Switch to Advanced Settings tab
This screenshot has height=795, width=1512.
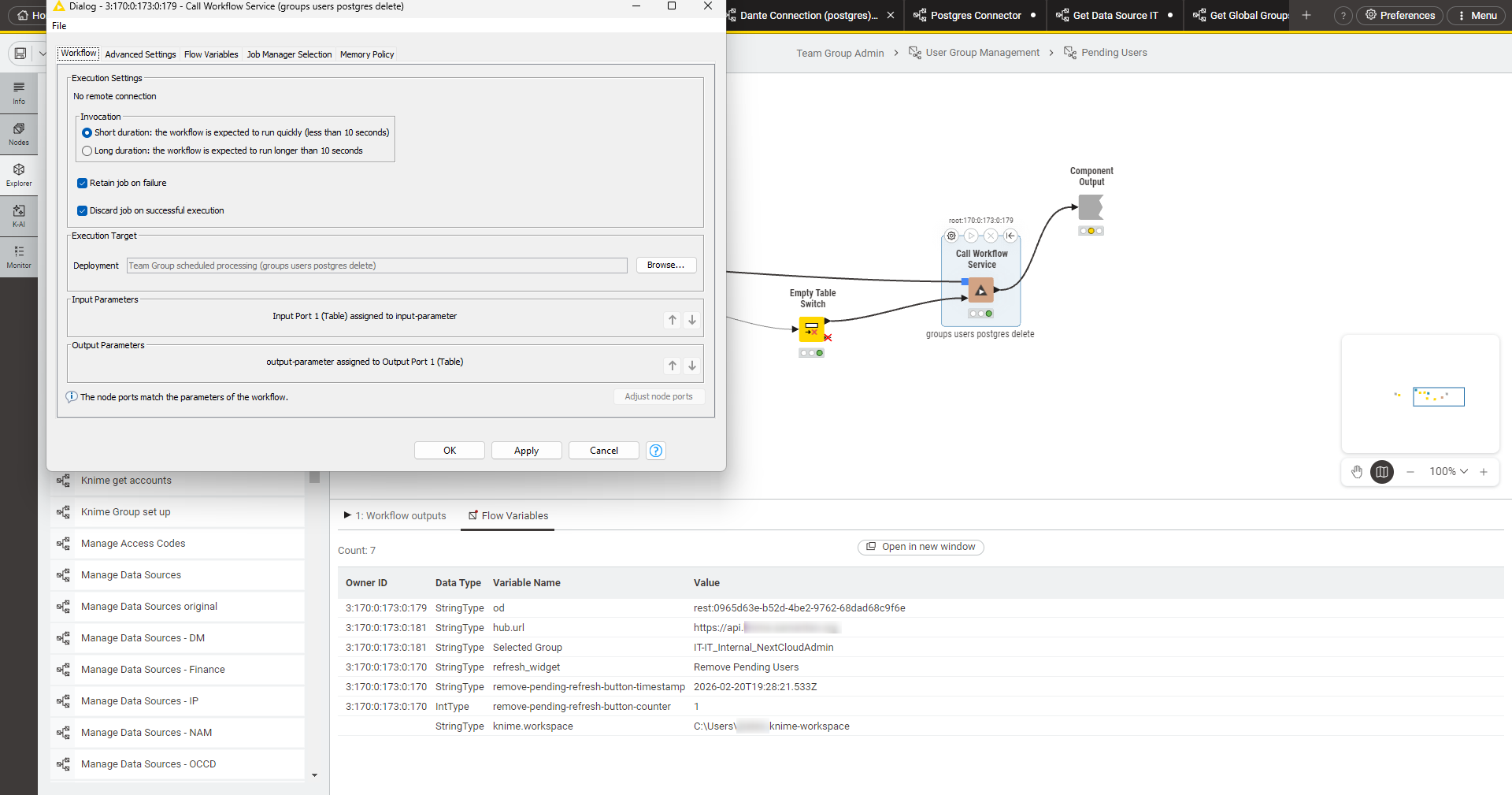(x=140, y=54)
